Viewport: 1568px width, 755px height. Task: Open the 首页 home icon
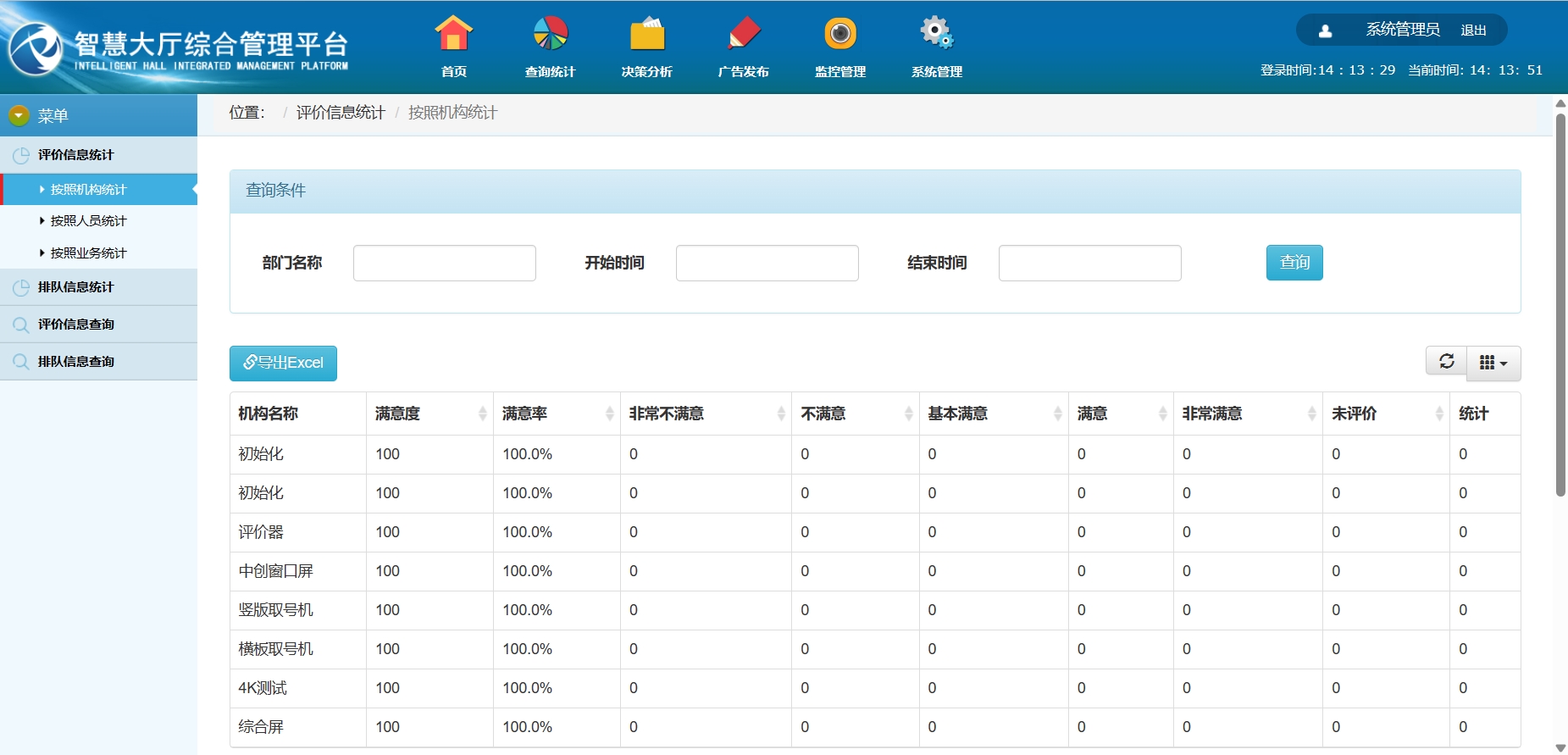454,34
